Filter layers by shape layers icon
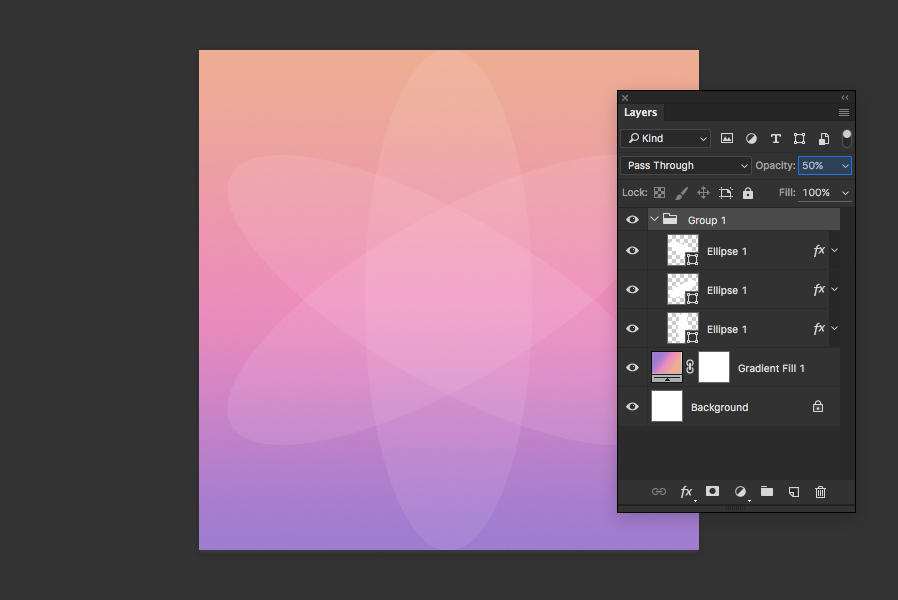Viewport: 898px width, 600px height. pyautogui.click(x=799, y=139)
